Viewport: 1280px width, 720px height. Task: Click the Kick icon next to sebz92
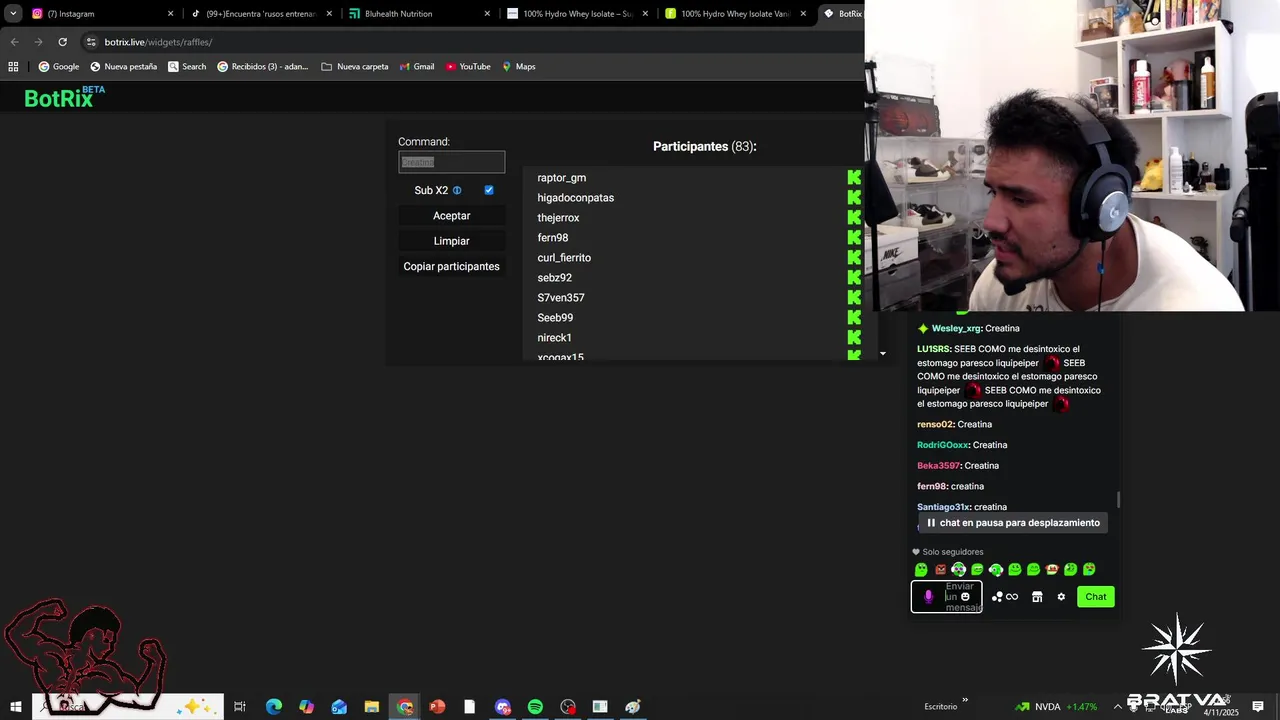click(x=854, y=277)
